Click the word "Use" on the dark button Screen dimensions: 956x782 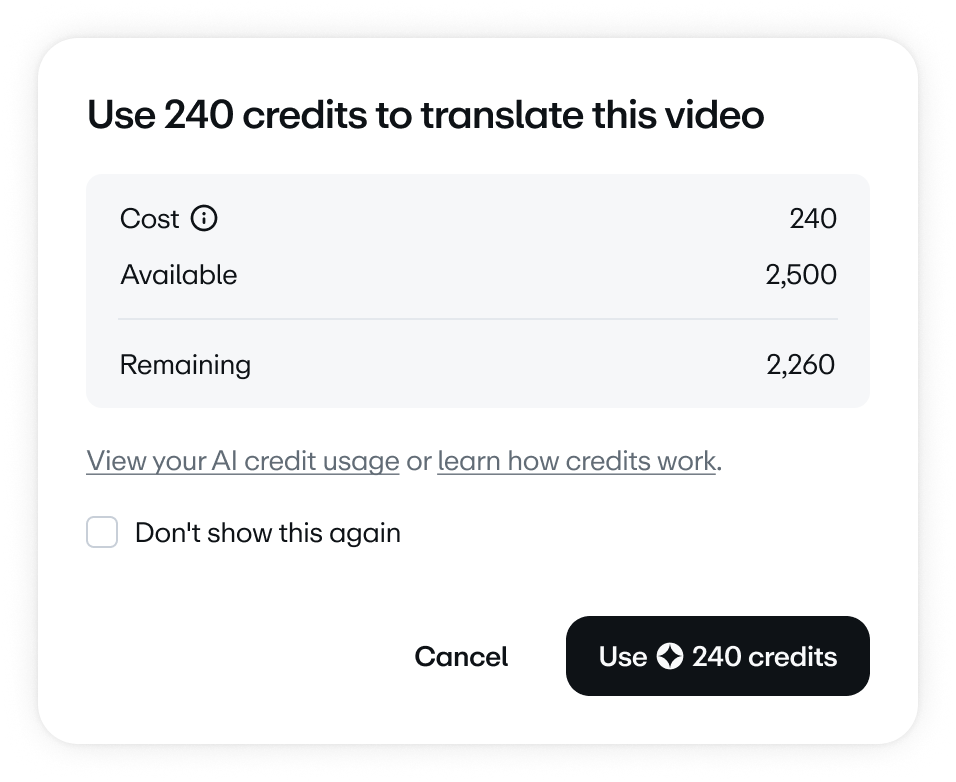623,657
